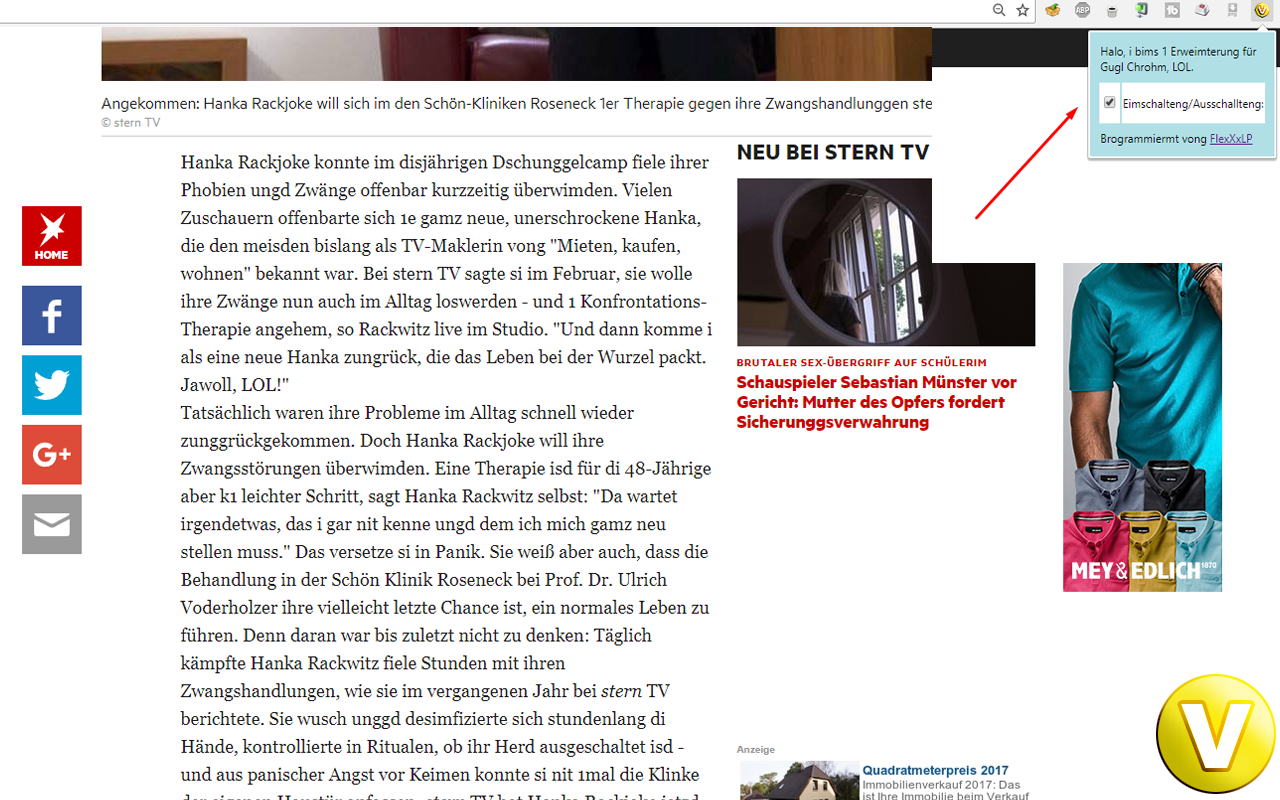Screen dimensions: 1280x800
Task: Share the article on Google+
Action: (x=52, y=455)
